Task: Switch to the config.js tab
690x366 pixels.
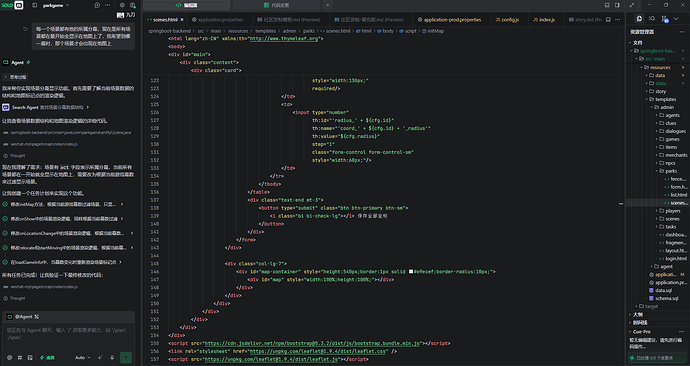Action: [x=507, y=20]
